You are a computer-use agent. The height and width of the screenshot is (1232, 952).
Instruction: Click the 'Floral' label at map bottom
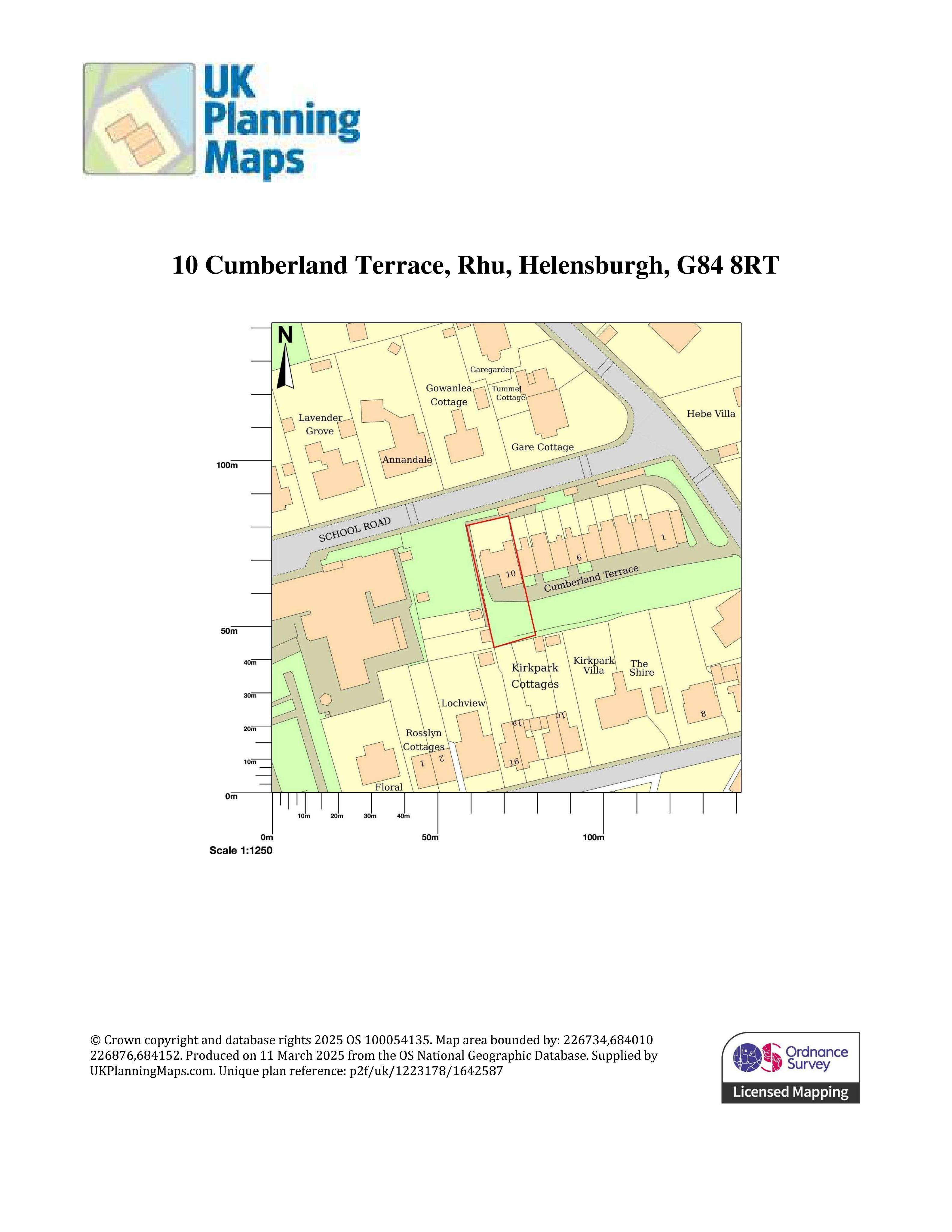pyautogui.click(x=389, y=787)
